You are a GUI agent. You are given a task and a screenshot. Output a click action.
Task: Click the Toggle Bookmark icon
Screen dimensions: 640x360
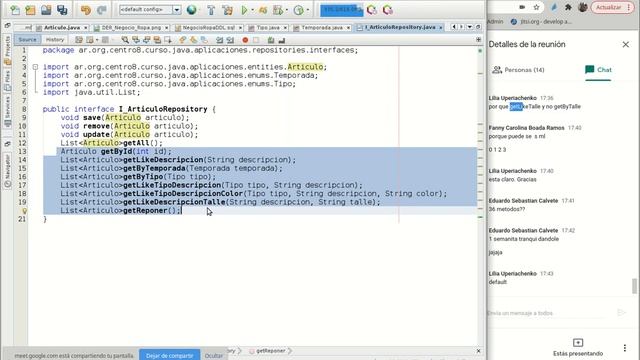204,40
